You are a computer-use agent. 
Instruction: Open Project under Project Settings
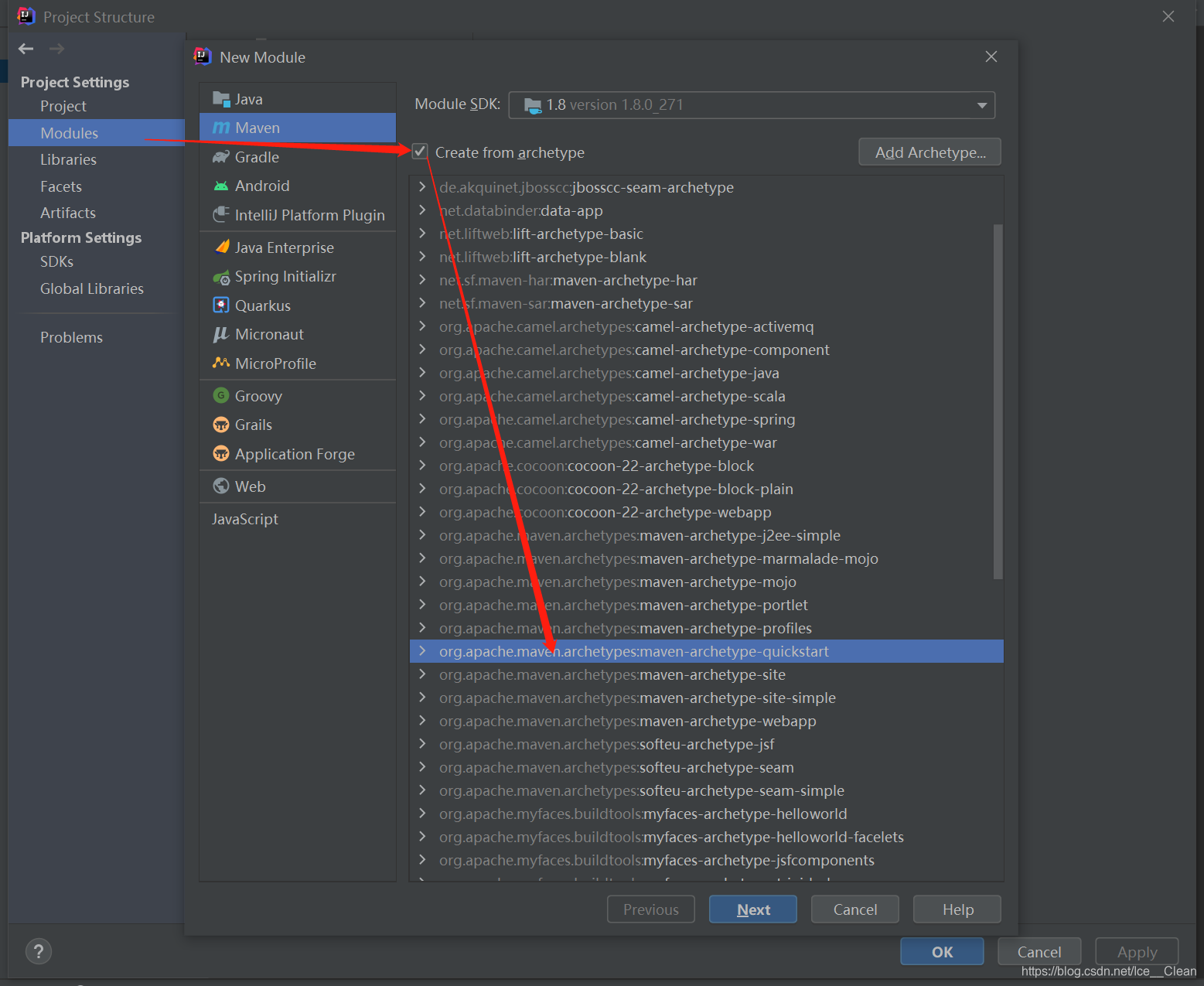pos(63,106)
